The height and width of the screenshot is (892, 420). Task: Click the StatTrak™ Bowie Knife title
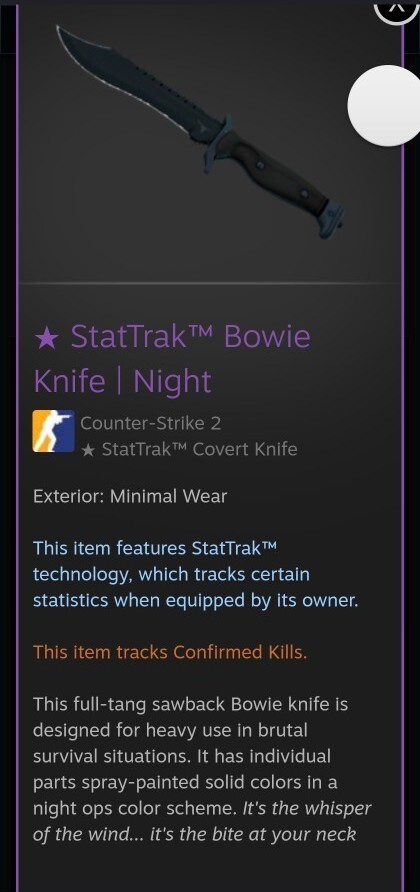[191, 336]
